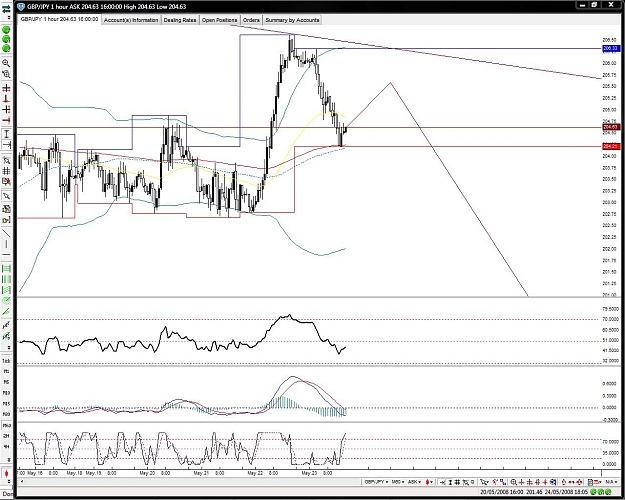Switch to the M15 timeframe
Viewport: 625px width, 500px height.
tap(6, 404)
